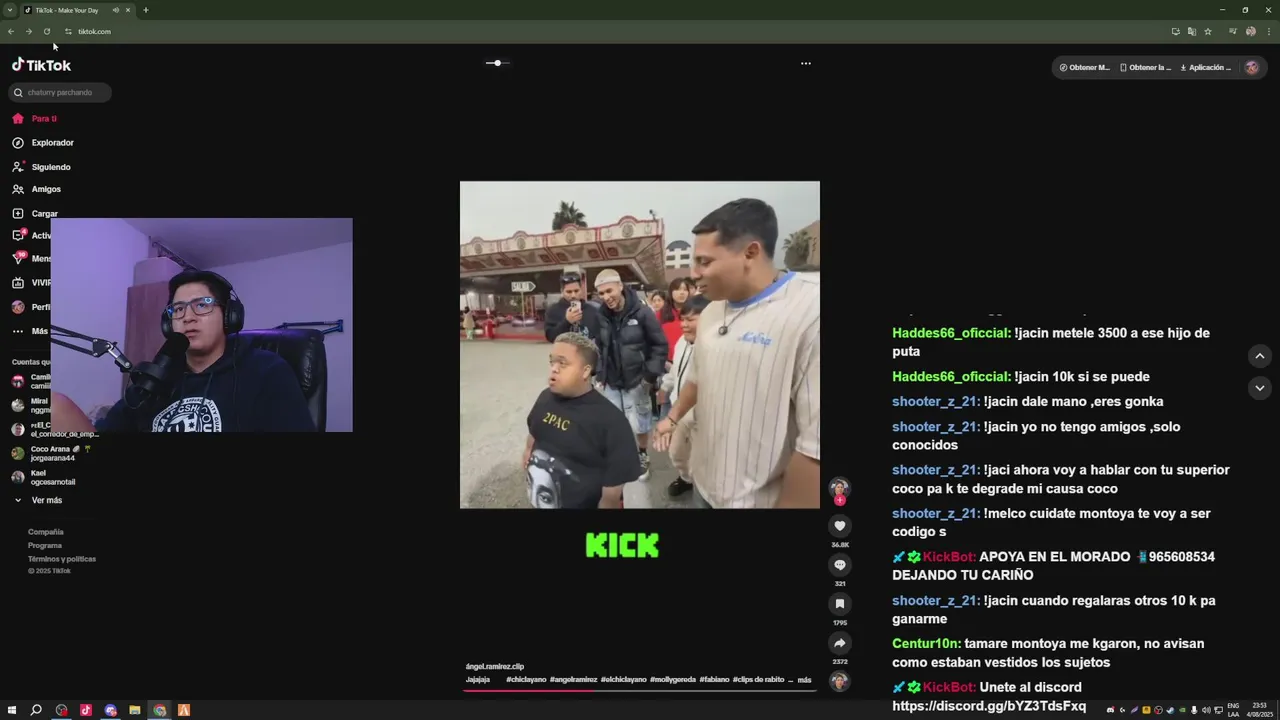Click the translate page icon
Viewport: 1280px width, 720px height.
pyautogui.click(x=1192, y=31)
